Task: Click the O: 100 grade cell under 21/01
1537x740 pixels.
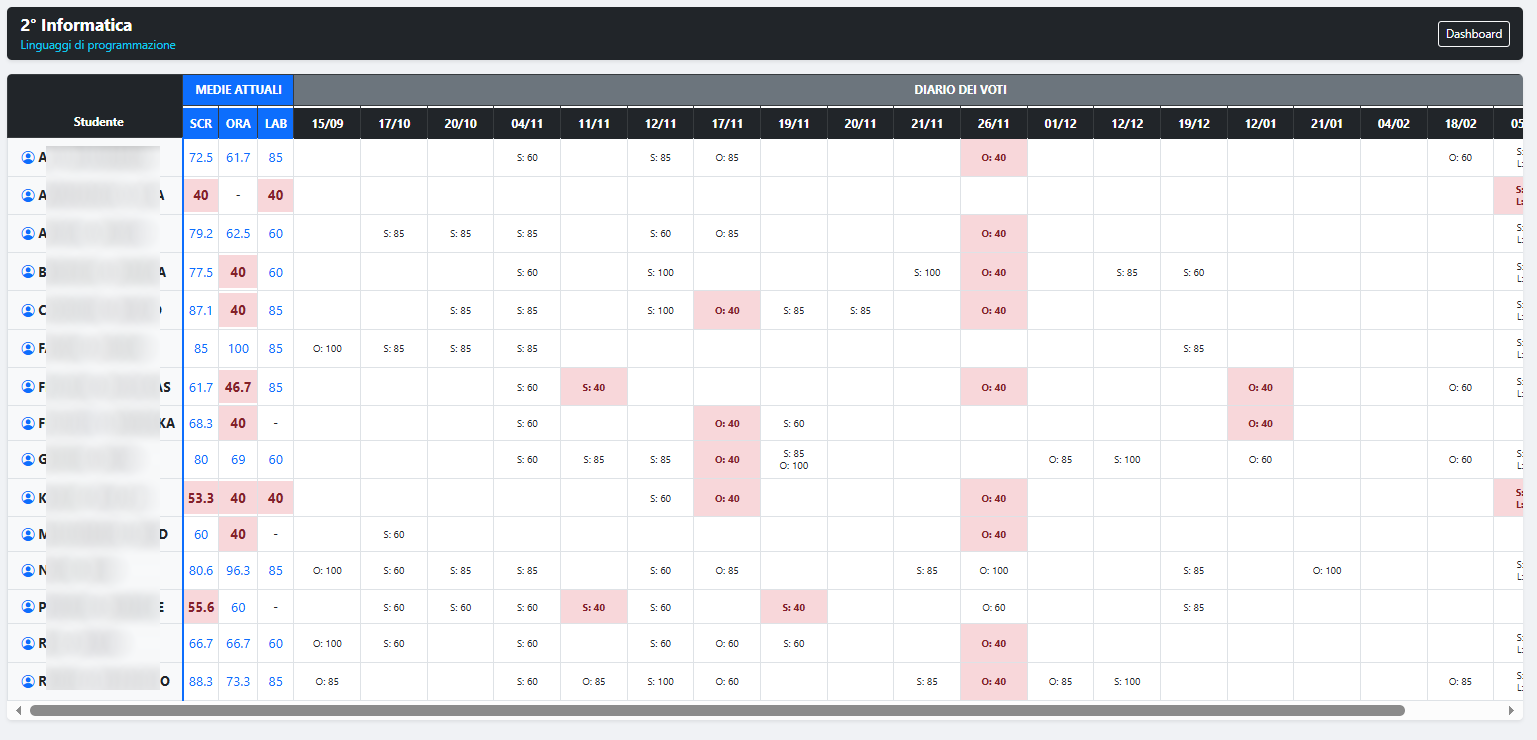Action: point(1327,571)
